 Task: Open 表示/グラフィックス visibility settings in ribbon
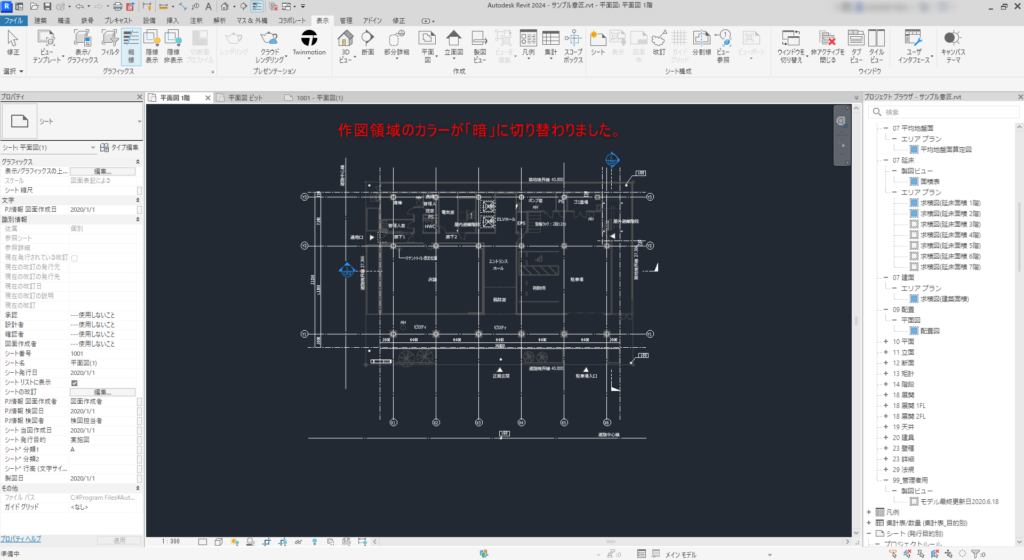click(82, 46)
